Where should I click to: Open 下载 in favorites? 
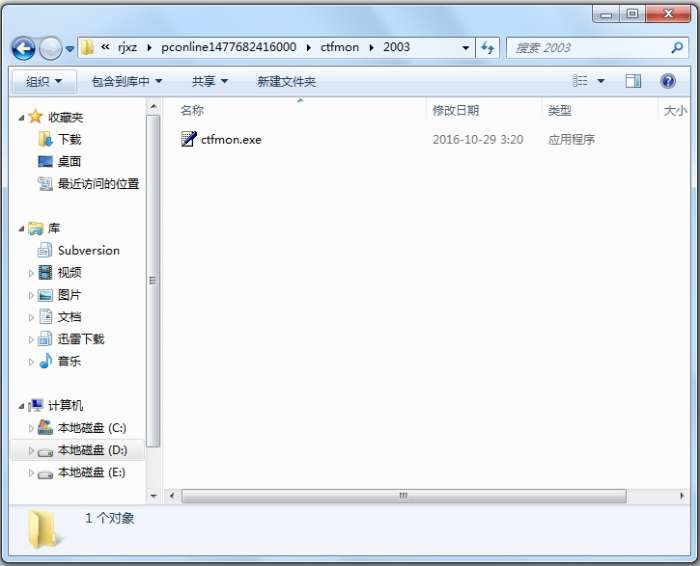click(x=69, y=139)
